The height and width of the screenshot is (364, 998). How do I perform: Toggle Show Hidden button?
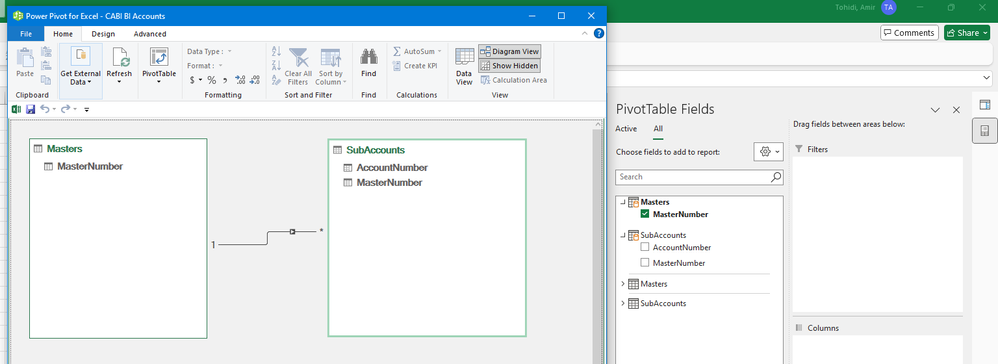(510, 66)
